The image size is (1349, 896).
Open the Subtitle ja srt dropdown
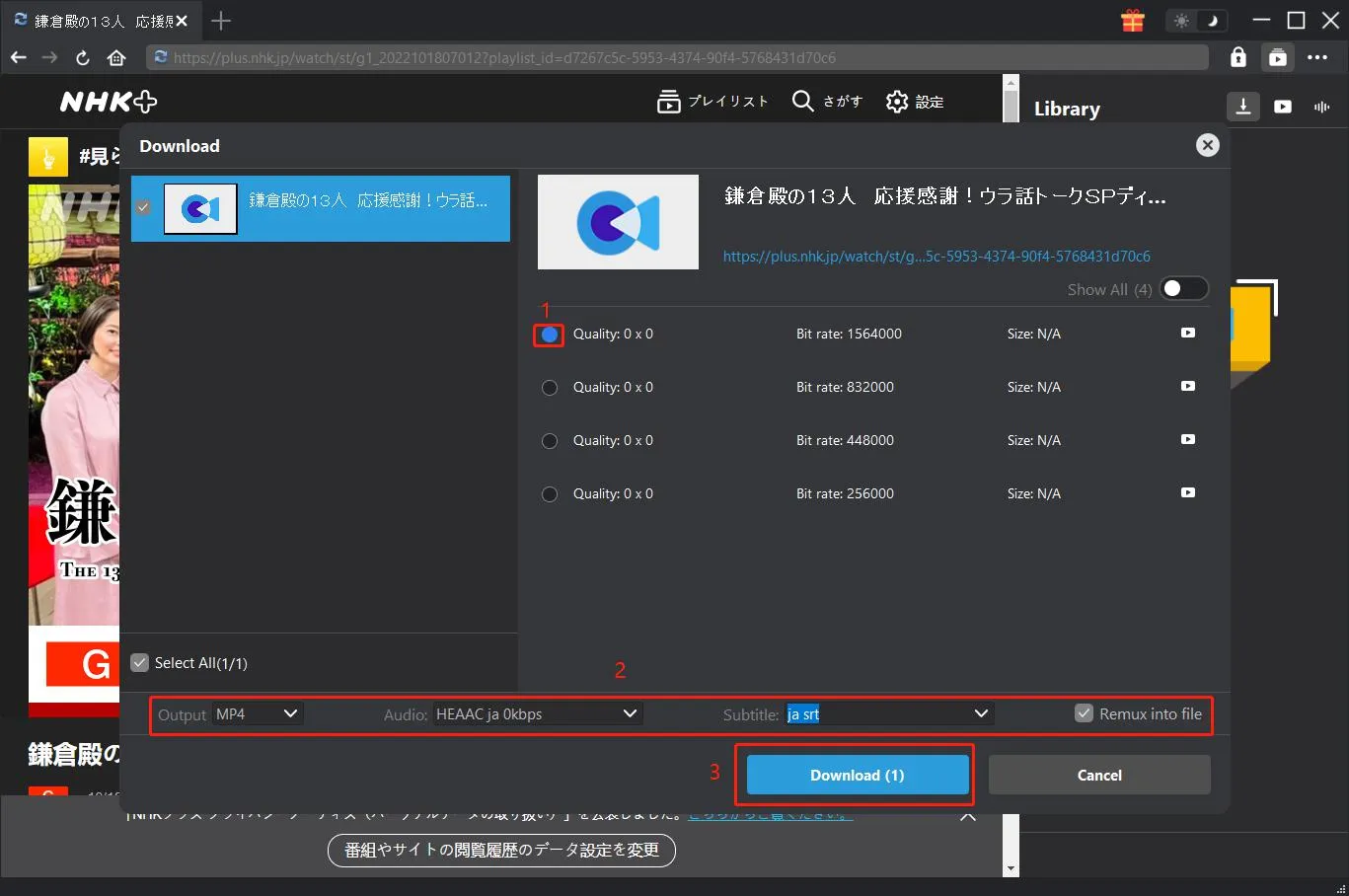pos(888,713)
